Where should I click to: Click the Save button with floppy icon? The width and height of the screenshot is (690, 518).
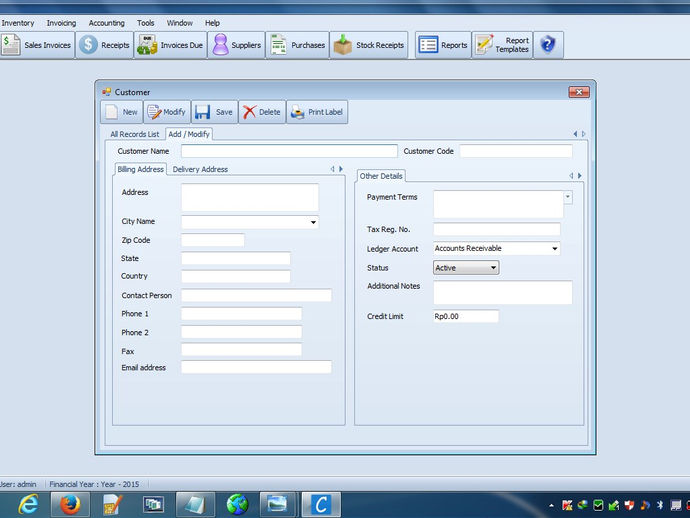[214, 112]
